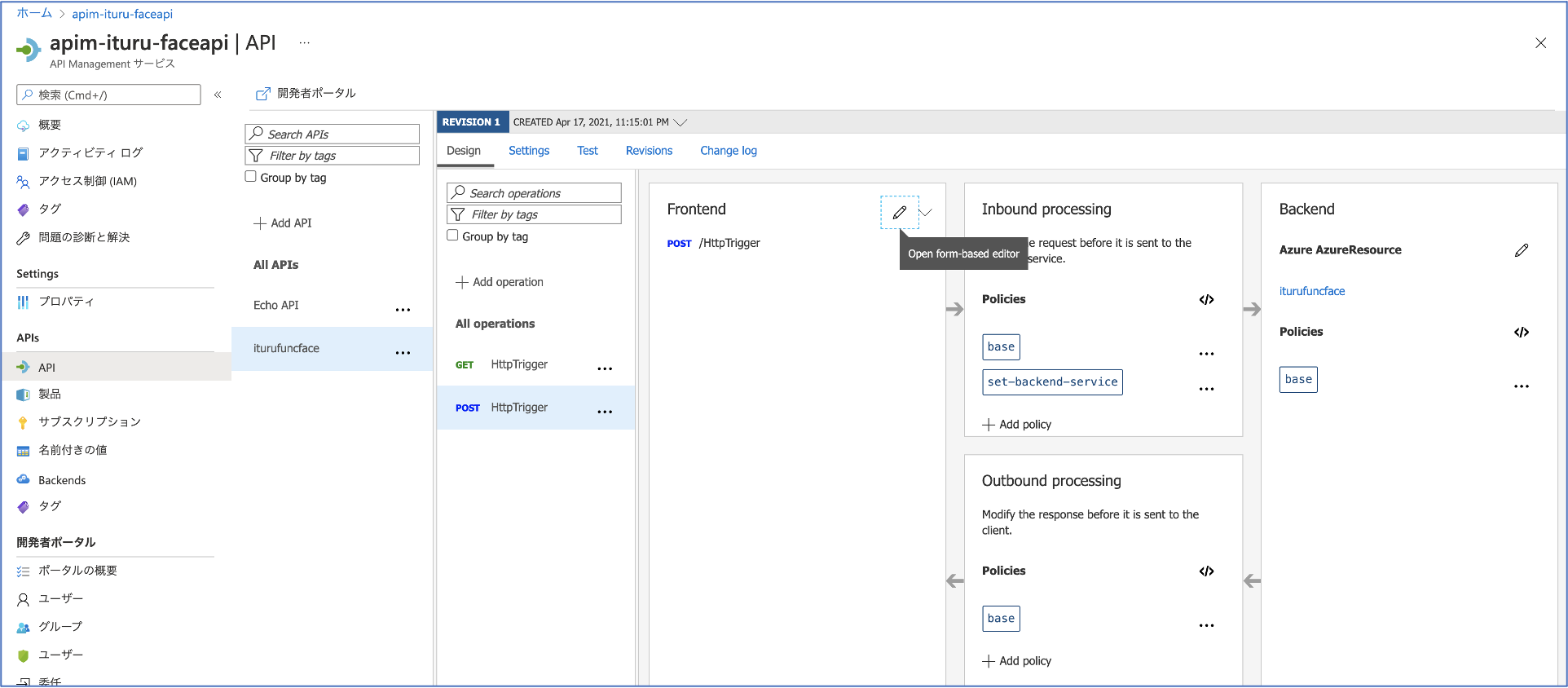Focus the 検索 sidebar search field
Screen dimensions: 1568x688
(x=108, y=95)
